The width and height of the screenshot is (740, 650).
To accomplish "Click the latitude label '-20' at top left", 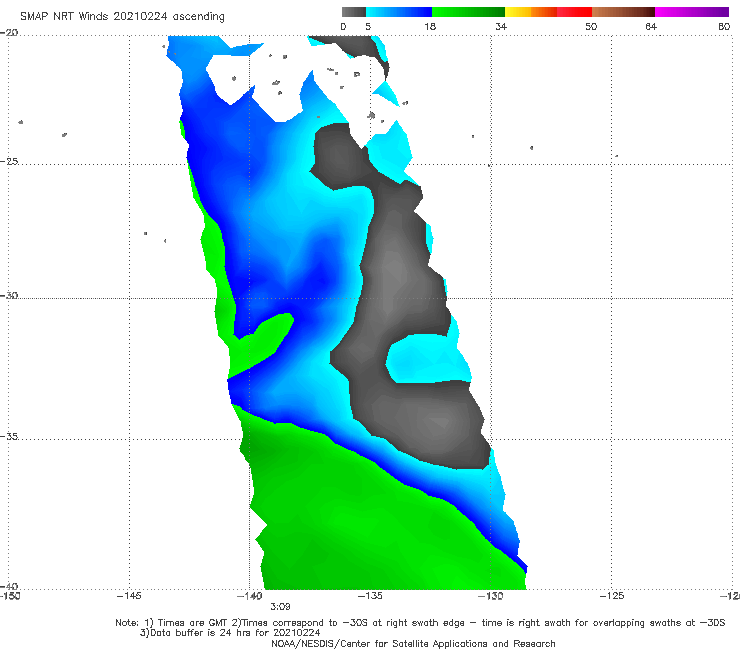I will coord(9,33).
